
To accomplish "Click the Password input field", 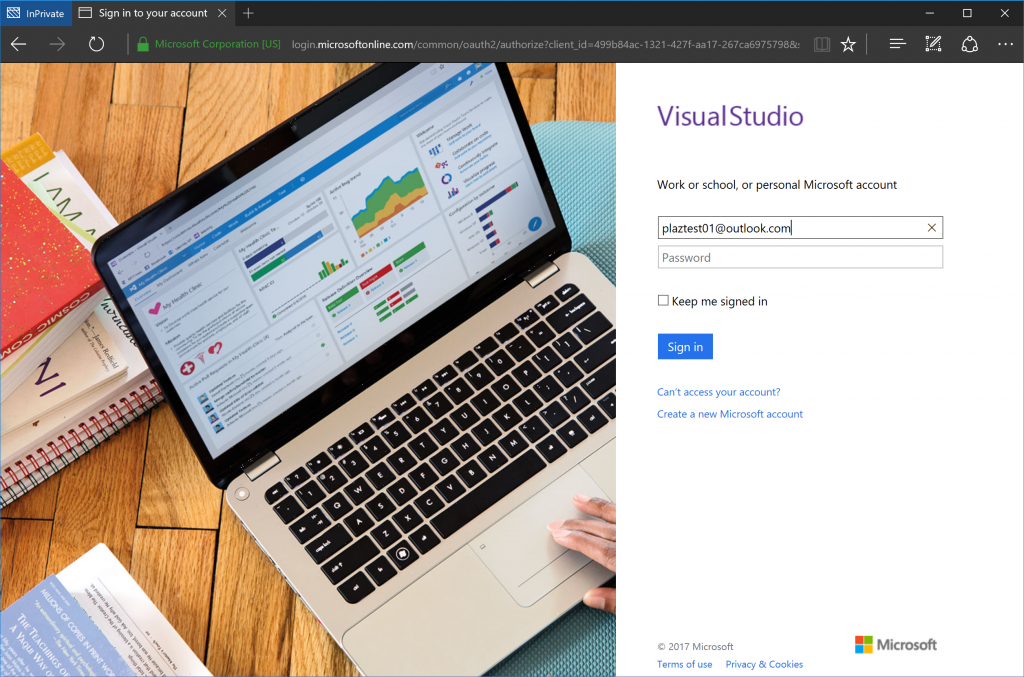I will click(x=800, y=257).
